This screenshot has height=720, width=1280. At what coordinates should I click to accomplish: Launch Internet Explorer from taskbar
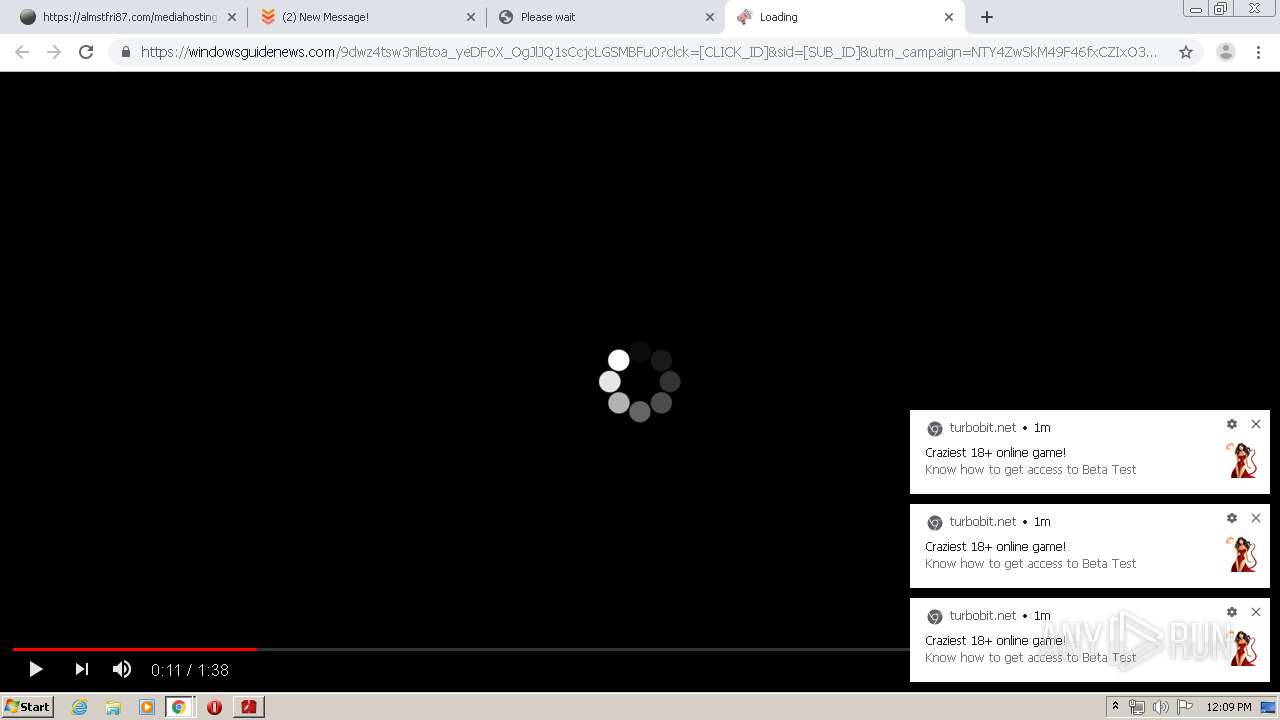(80, 707)
